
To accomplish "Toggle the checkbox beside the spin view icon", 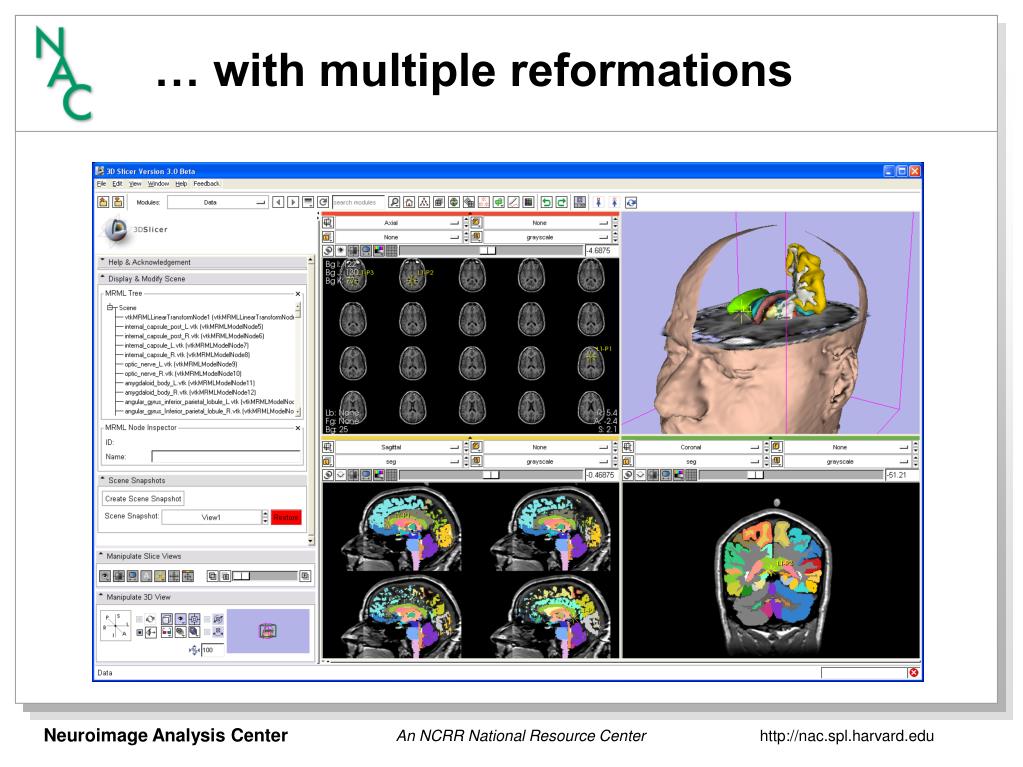I will pyautogui.click(x=140, y=619).
